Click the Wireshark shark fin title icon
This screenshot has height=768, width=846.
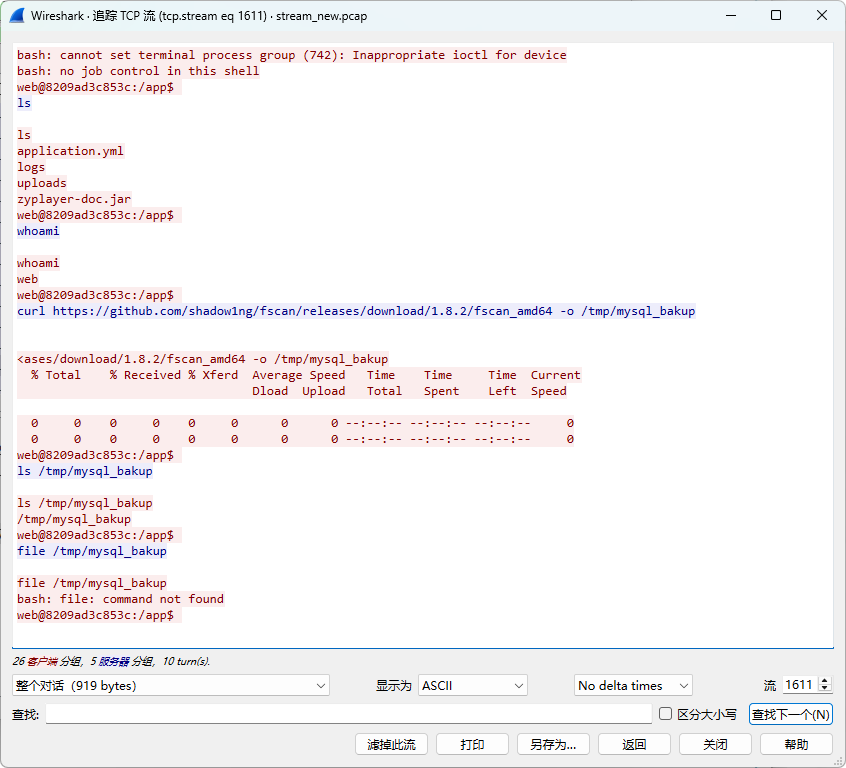[x=17, y=15]
